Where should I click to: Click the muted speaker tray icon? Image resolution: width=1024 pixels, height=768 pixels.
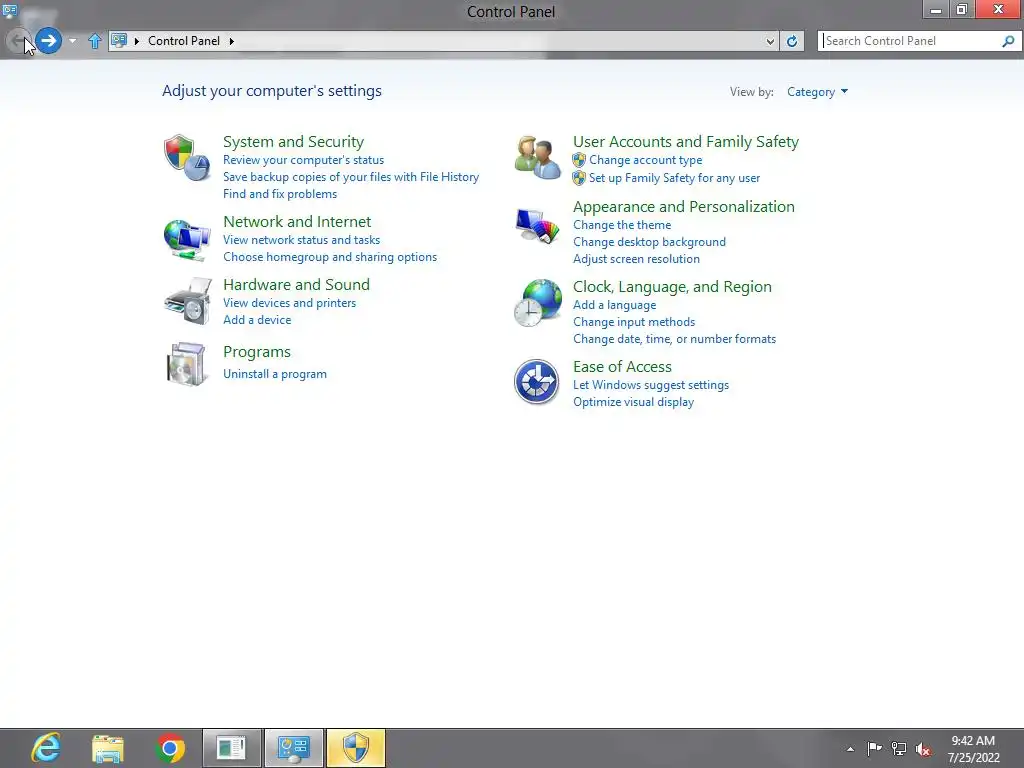click(x=923, y=749)
